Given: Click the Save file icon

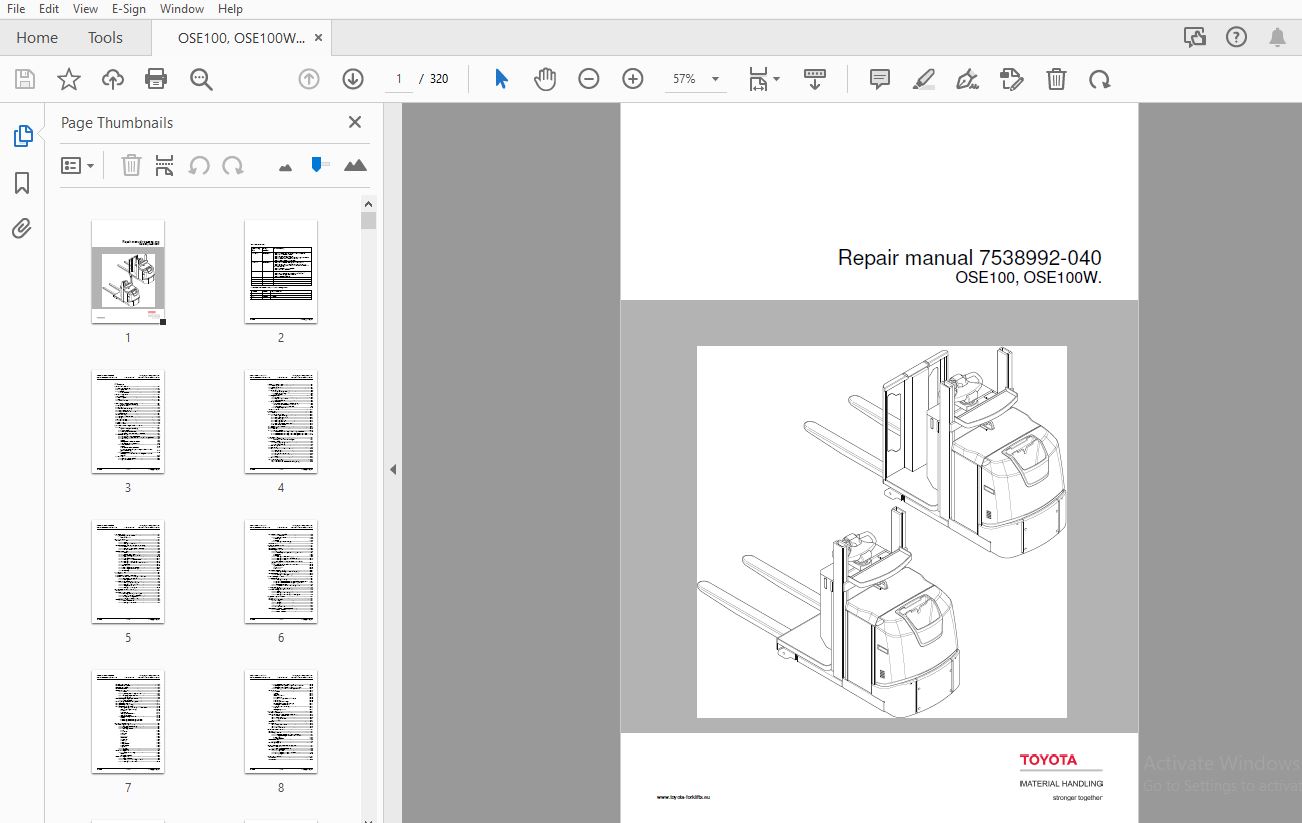Looking at the screenshot, I should 25,79.
